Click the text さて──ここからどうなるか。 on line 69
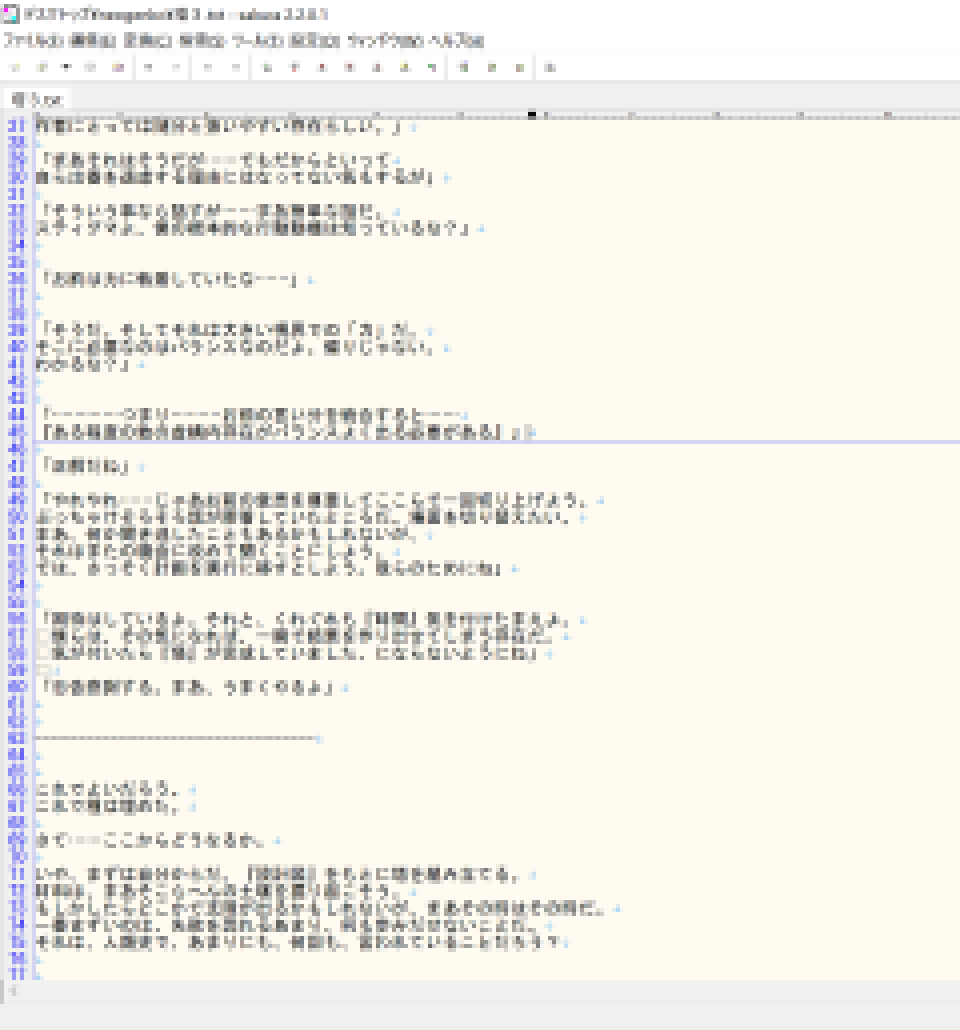The height and width of the screenshot is (1030, 960). (150, 841)
